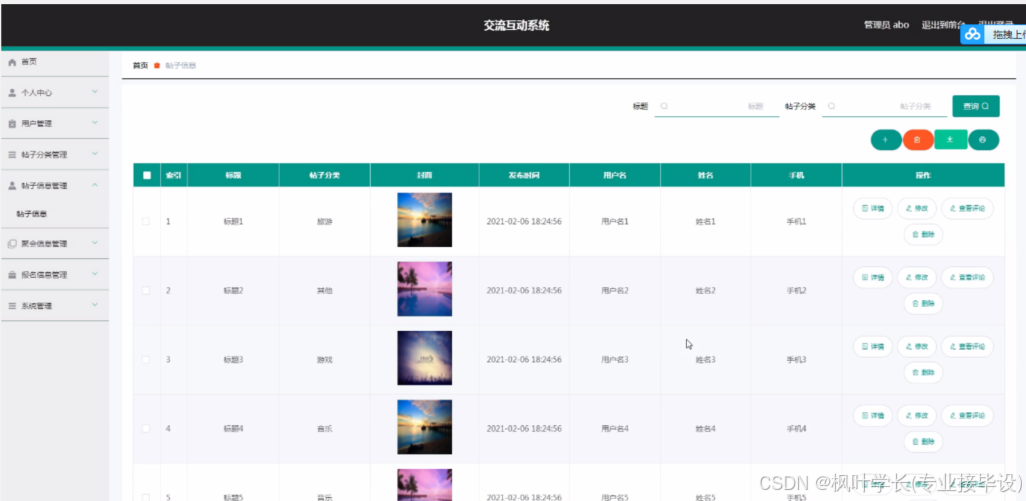Open cover thumbnail of row 标题3

tap(425, 358)
